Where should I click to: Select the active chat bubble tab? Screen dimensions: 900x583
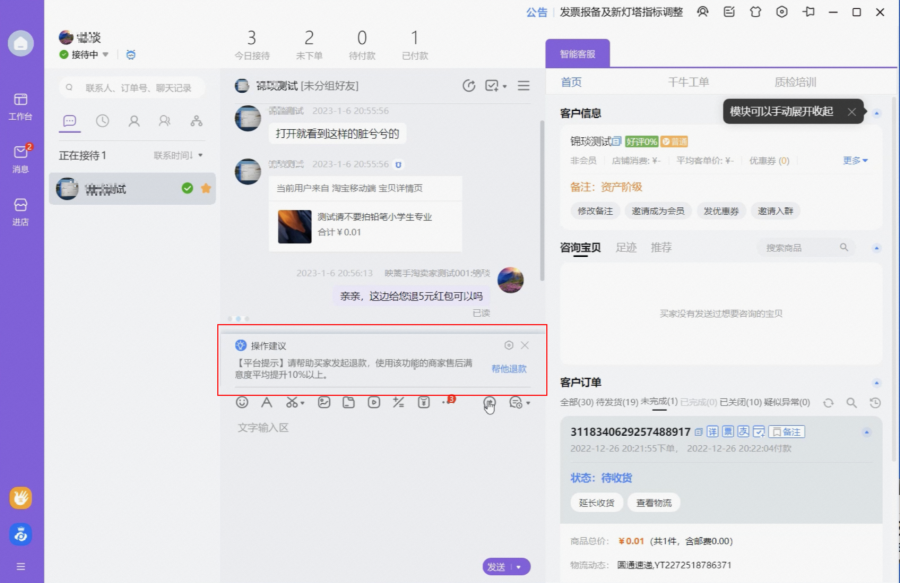pos(69,121)
